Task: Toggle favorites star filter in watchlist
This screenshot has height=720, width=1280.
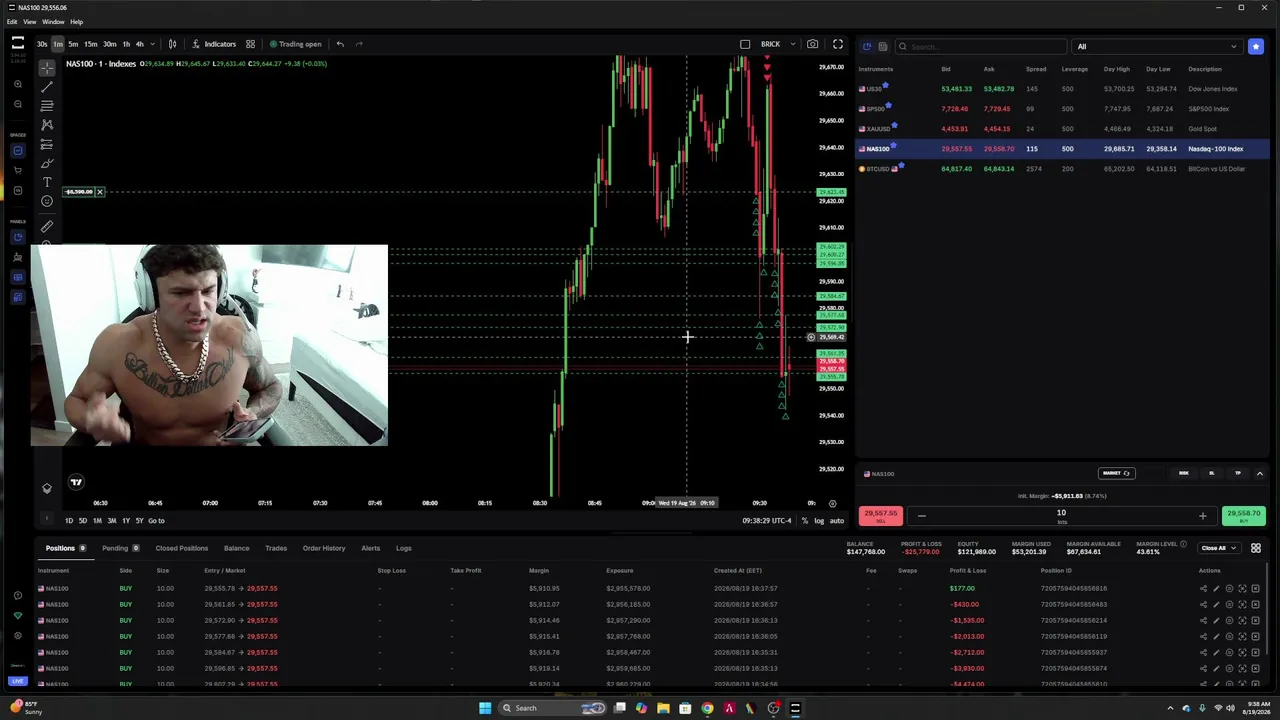Action: (1256, 46)
